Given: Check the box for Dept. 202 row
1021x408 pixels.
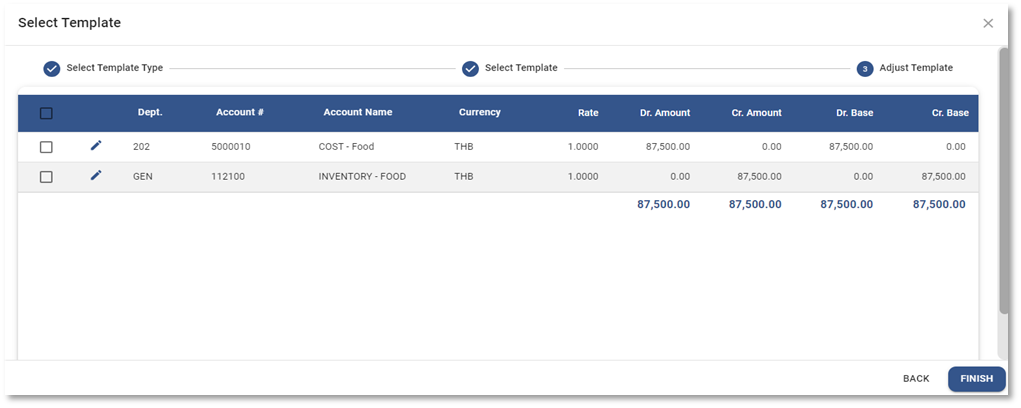Looking at the screenshot, I should [46, 147].
